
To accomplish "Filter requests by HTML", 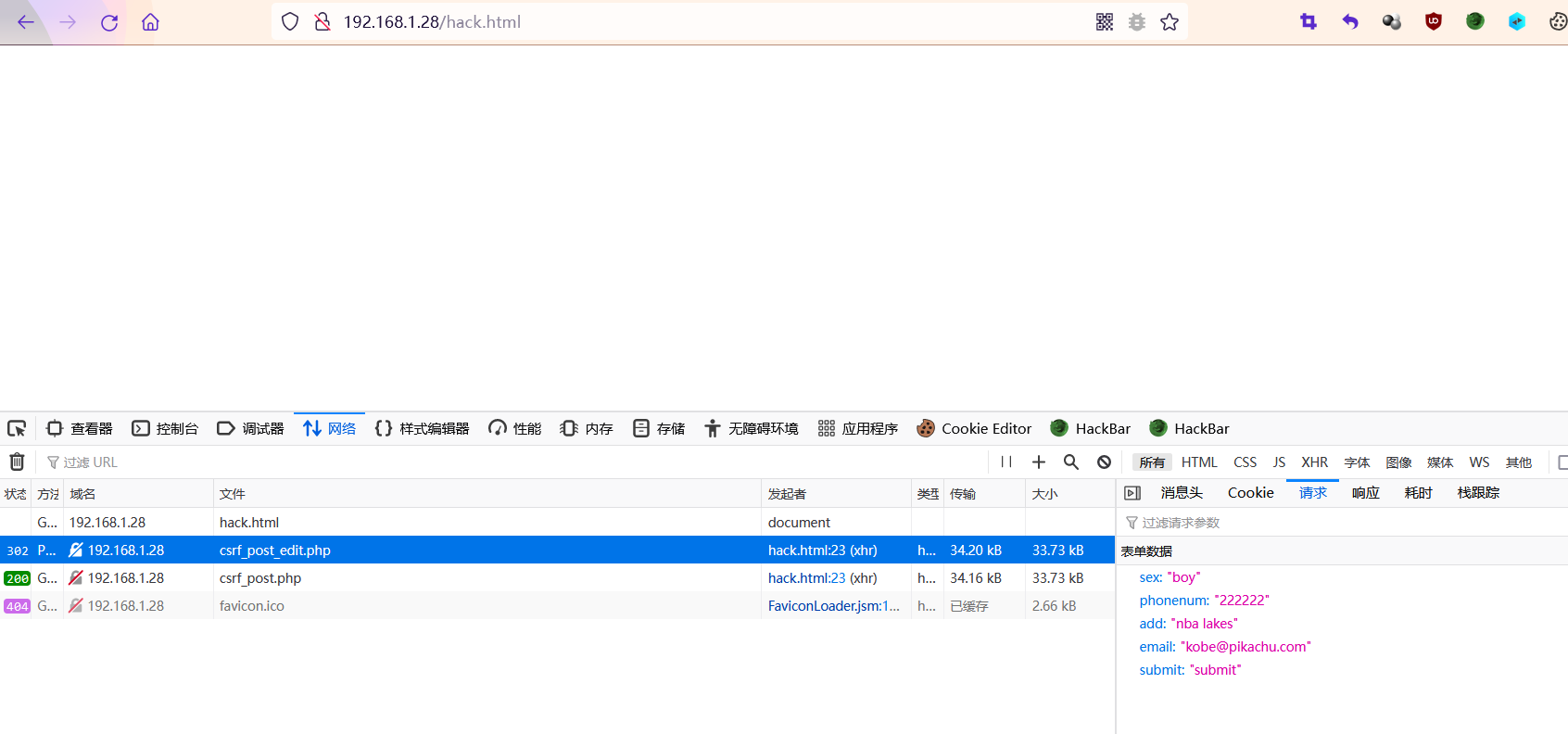I will [1199, 462].
